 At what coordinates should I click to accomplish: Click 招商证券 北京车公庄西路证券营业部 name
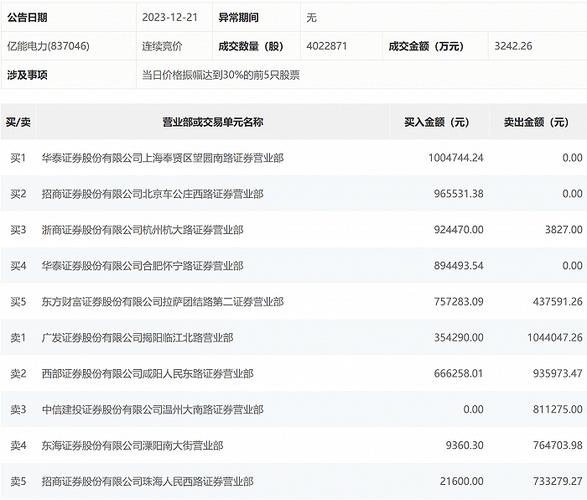(x=152, y=194)
